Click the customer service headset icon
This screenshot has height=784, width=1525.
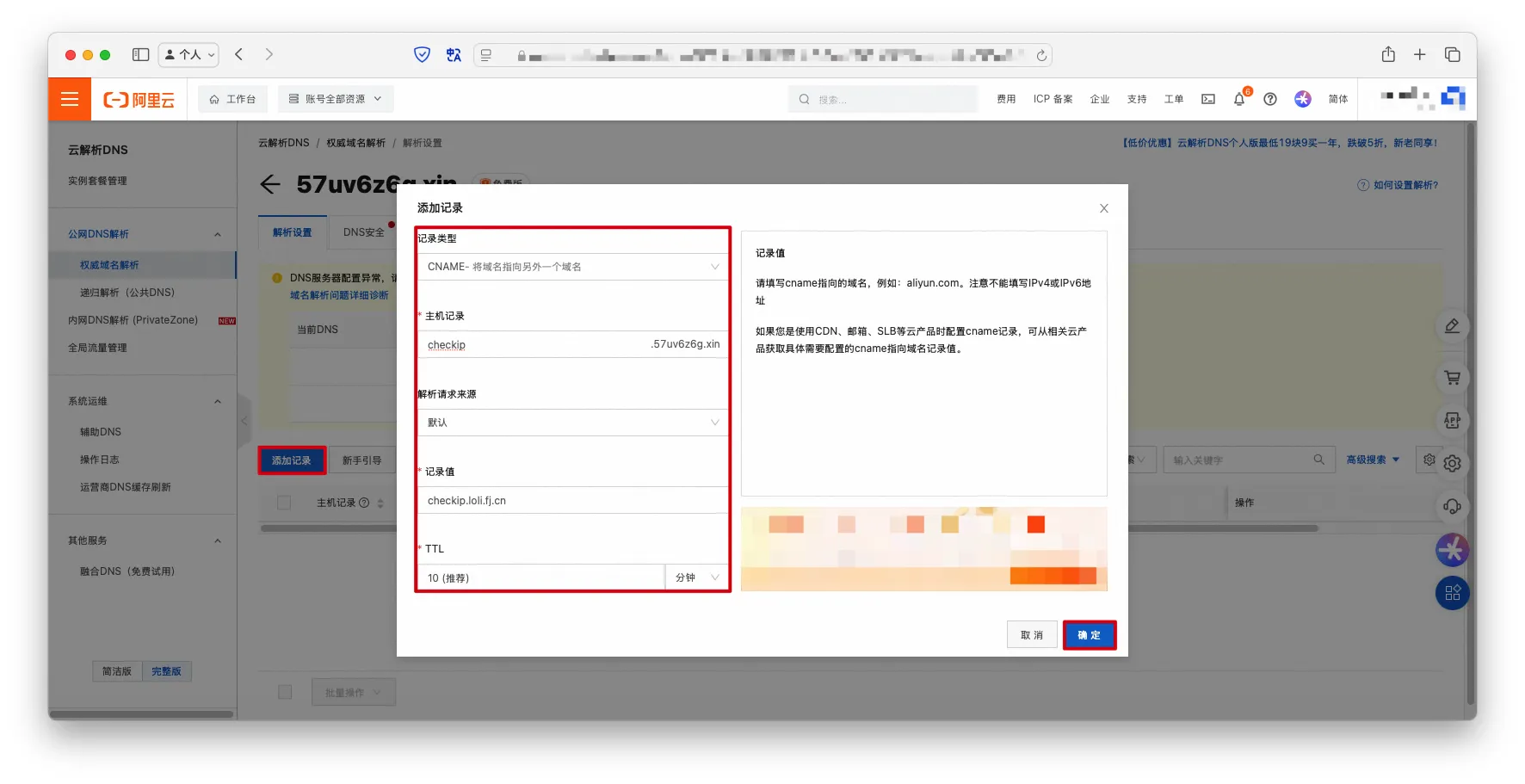tap(1452, 506)
